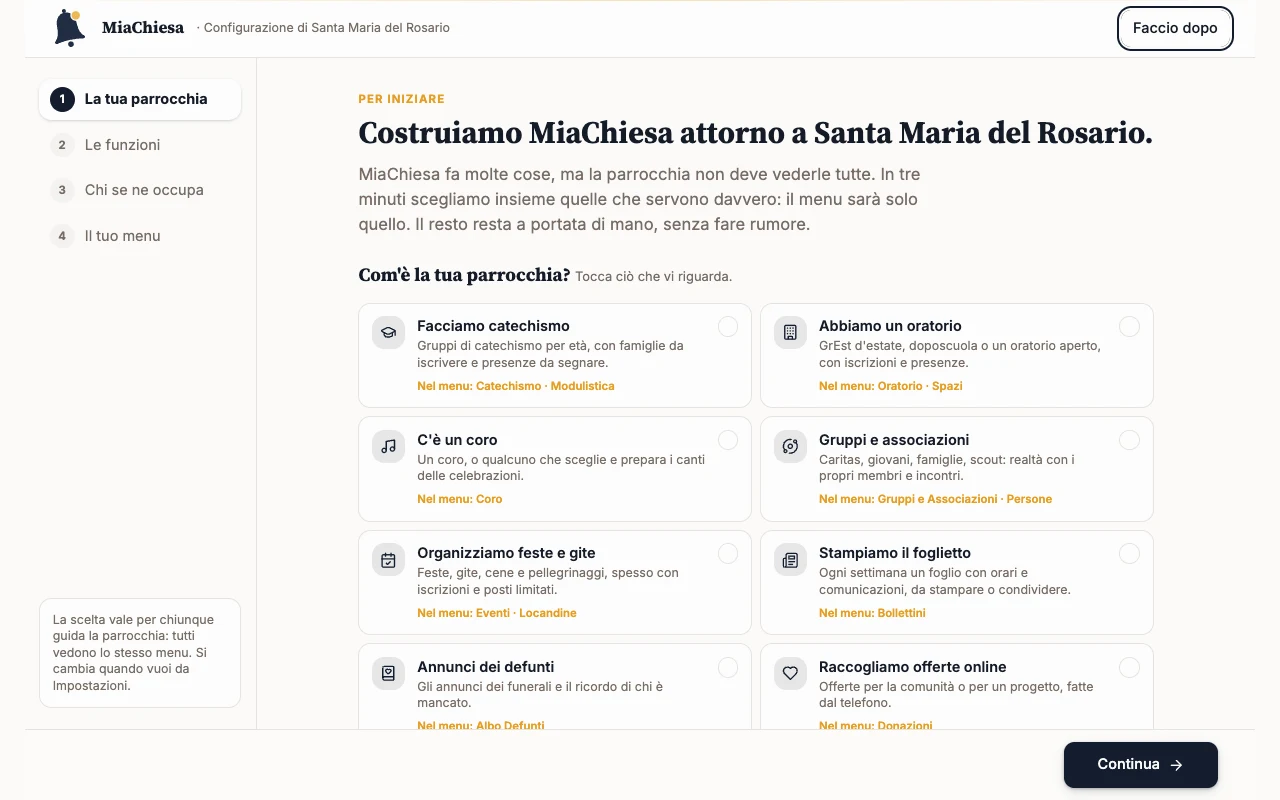Viewport: 1280px width, 800px height.
Task: Open step 1 La tua parrocchia
Action: pos(140,99)
